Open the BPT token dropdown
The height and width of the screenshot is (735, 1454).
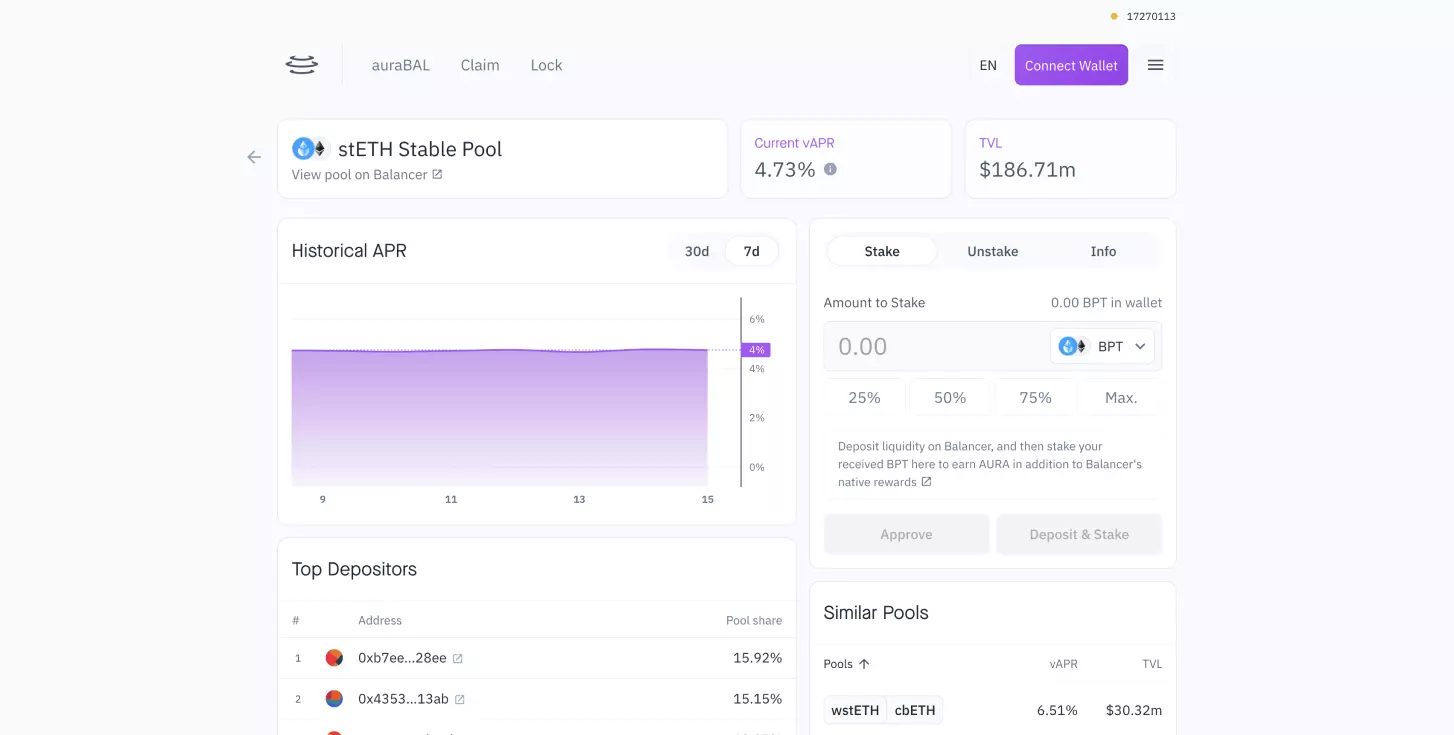click(1102, 346)
